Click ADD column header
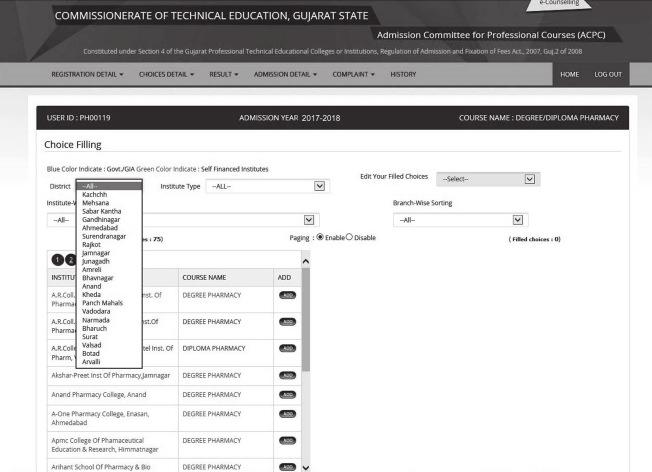This screenshot has width=652, height=472. pos(284,277)
